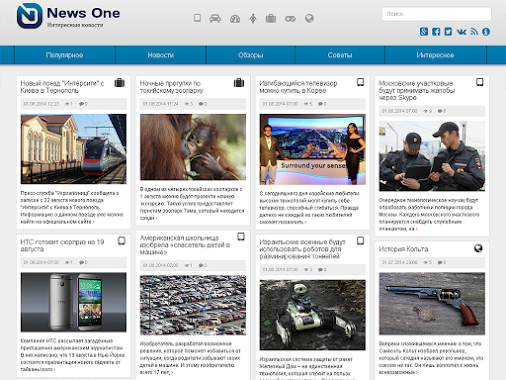The width and height of the screenshot is (506, 380).
Task: Click the Интерсити train article summary text
Action: pos(72,207)
